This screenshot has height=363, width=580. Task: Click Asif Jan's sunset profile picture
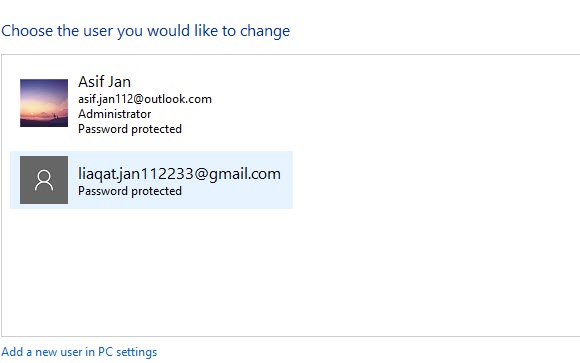click(x=44, y=103)
